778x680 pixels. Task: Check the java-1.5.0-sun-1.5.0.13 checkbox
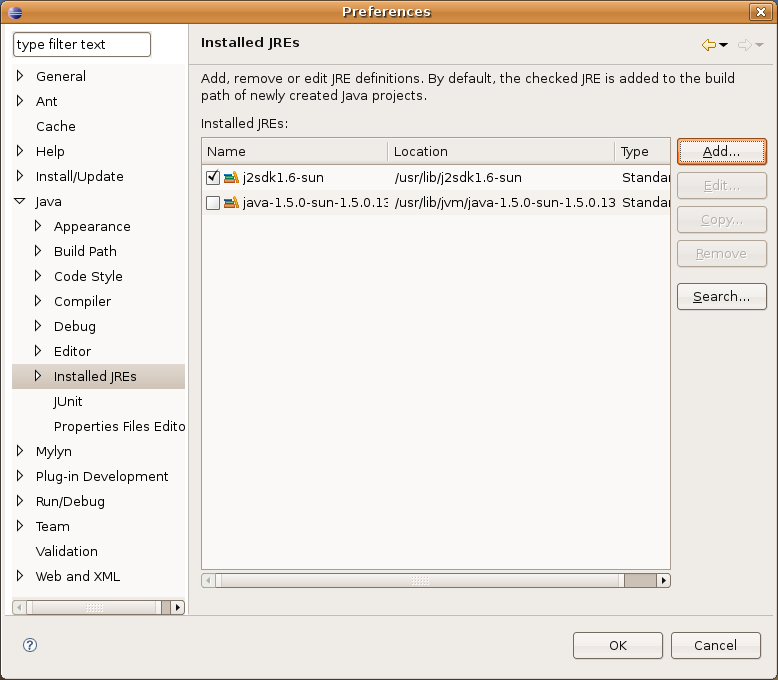coord(212,203)
